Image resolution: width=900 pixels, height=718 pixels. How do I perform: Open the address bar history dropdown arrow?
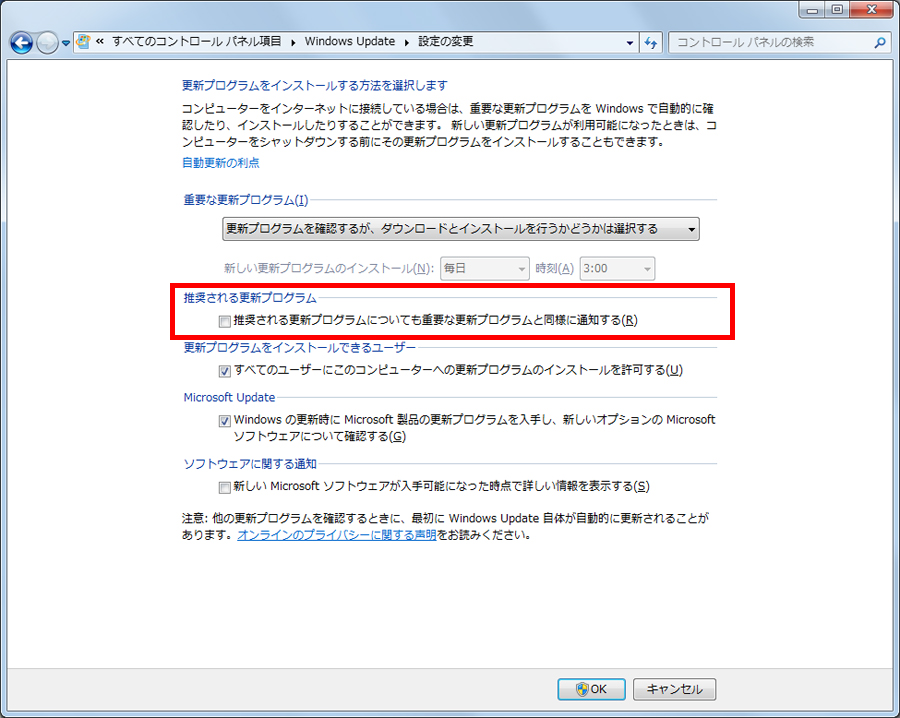pos(630,42)
